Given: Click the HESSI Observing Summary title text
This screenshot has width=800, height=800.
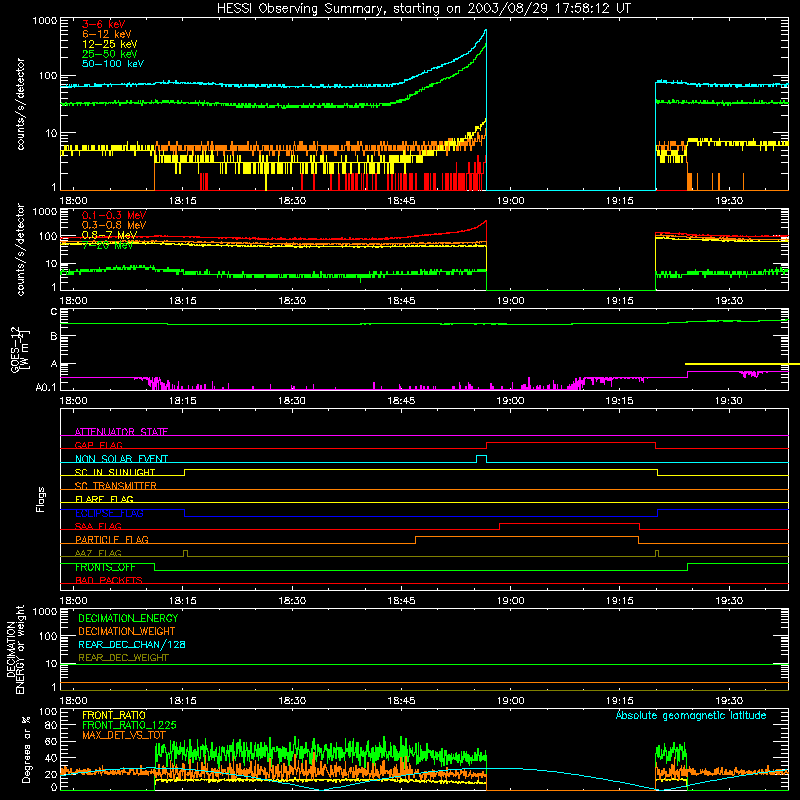Looking at the screenshot, I should pyautogui.click(x=423, y=9).
